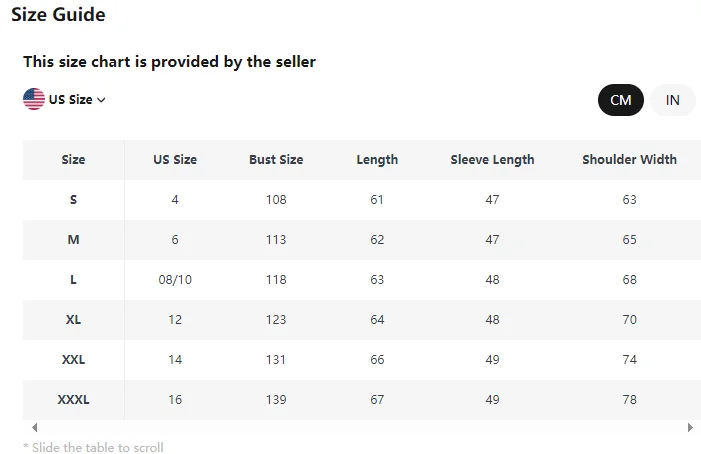
Task: Select the XXL size row
Action: (x=73, y=360)
